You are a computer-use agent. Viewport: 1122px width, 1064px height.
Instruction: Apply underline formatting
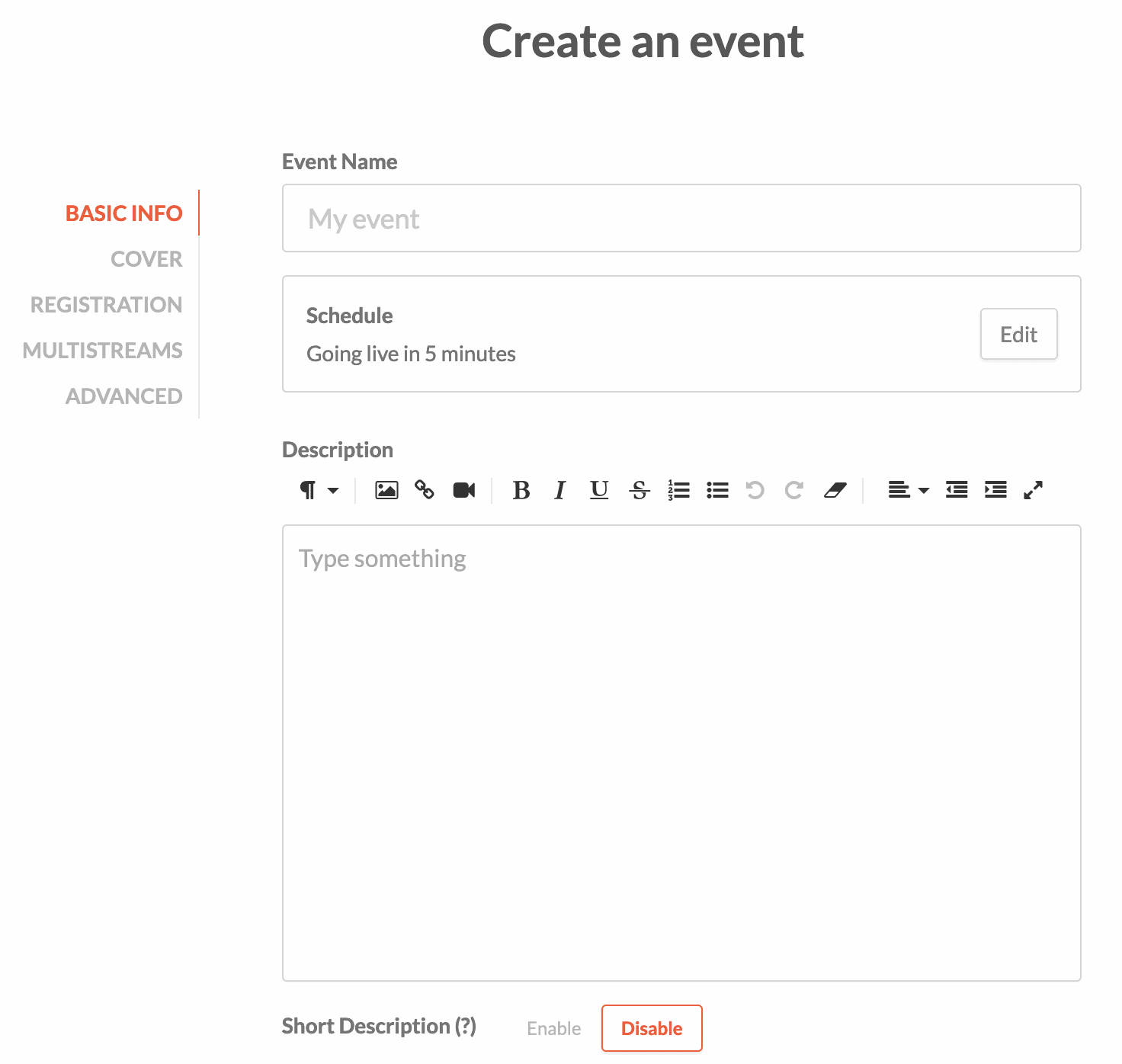click(599, 490)
